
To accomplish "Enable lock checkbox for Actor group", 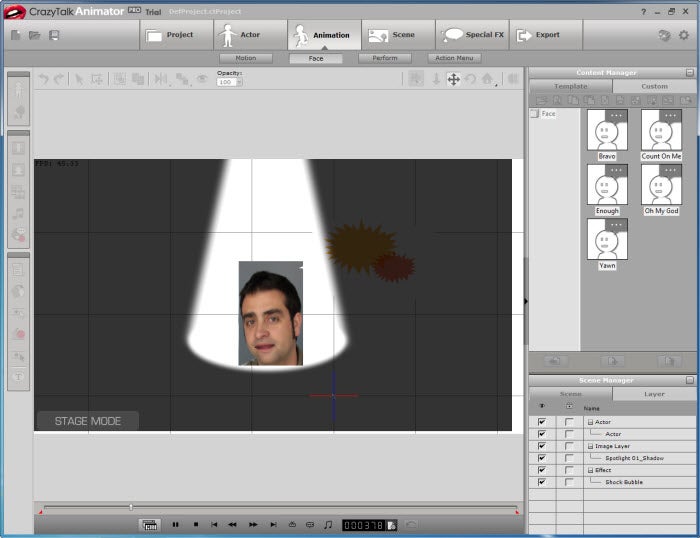I will tap(569, 422).
